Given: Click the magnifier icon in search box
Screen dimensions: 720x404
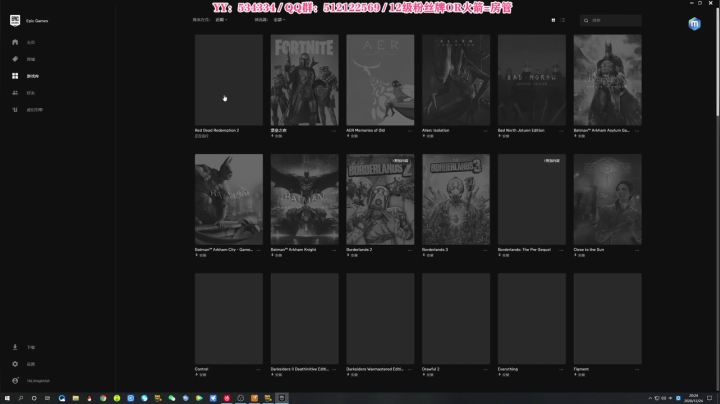Looking at the screenshot, I should (586, 20).
